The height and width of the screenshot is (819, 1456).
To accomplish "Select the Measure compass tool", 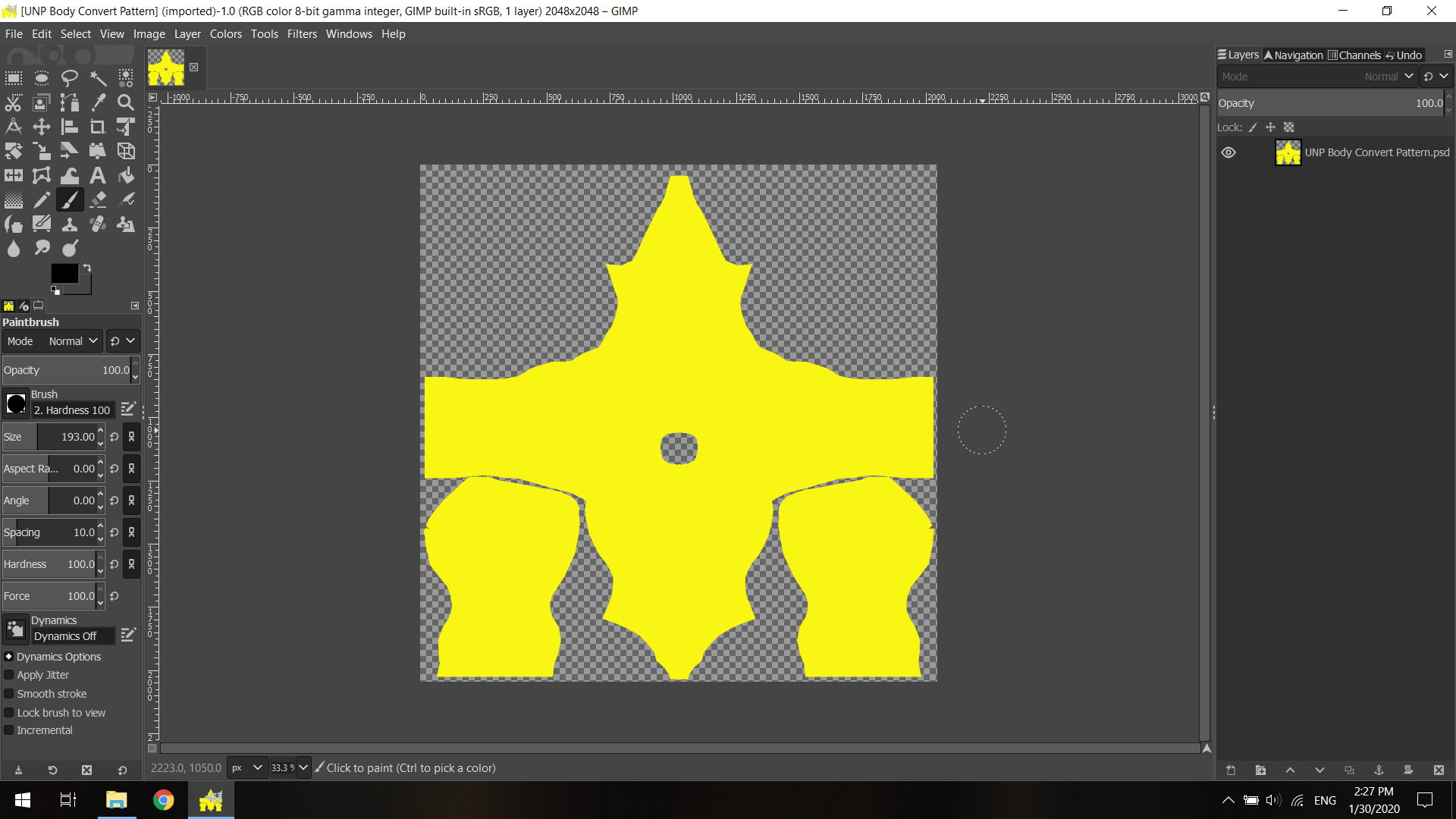I will pos(14,127).
